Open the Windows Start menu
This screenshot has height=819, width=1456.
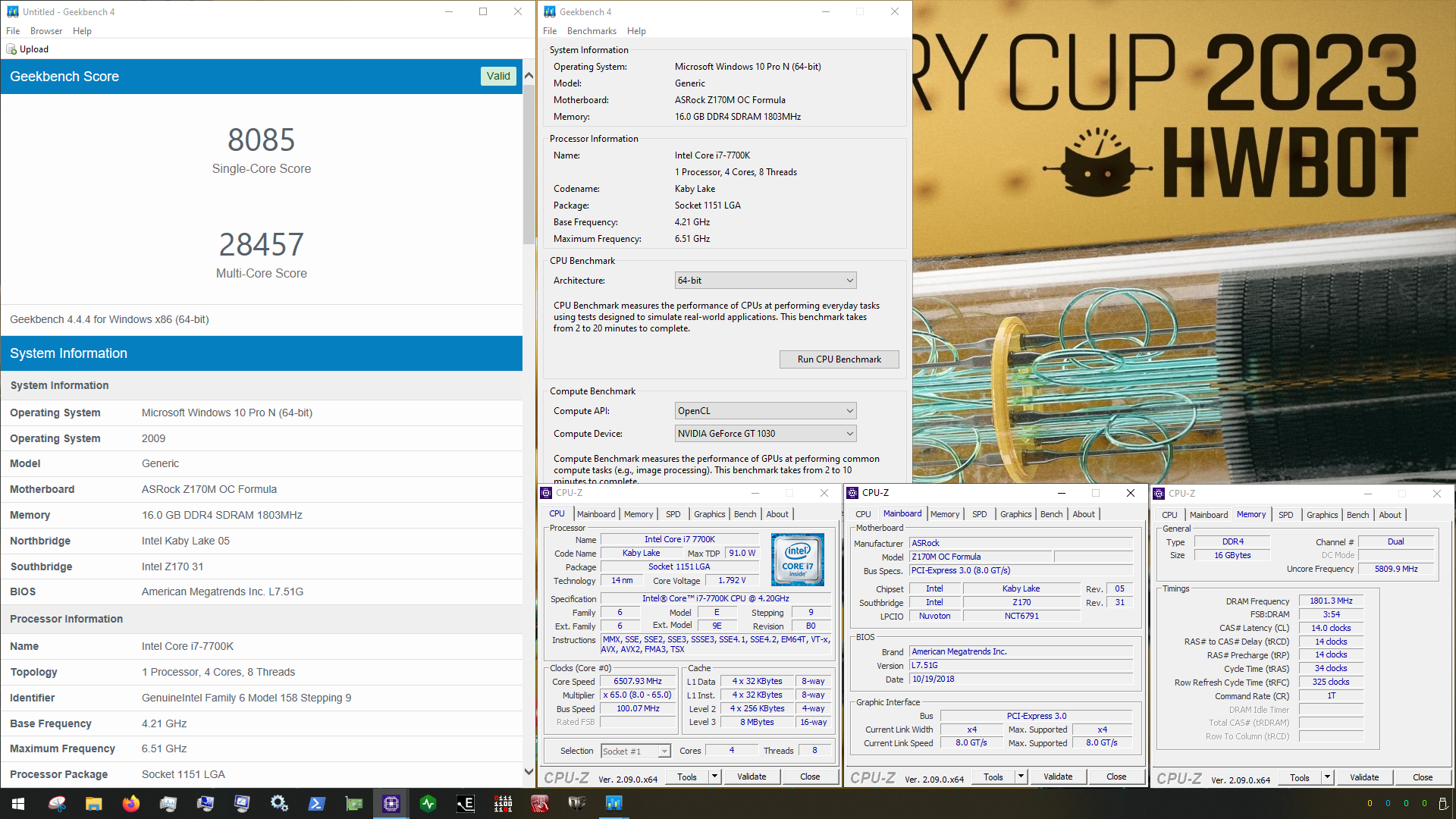pyautogui.click(x=18, y=804)
